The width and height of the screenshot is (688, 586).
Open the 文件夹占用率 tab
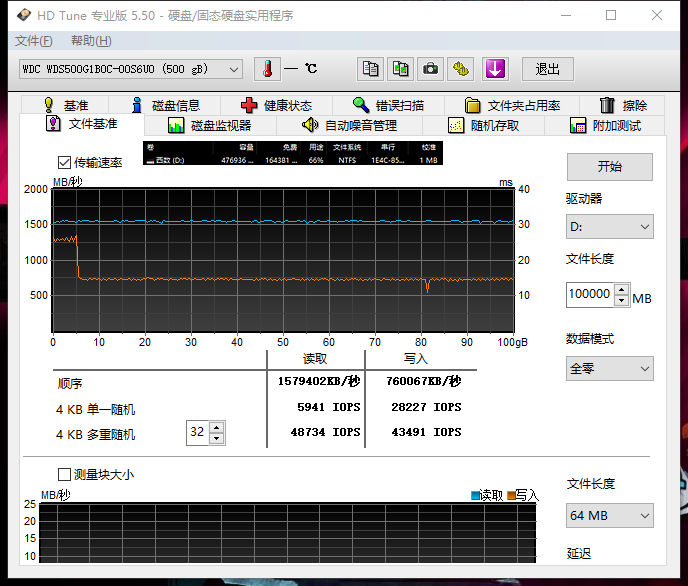[x=512, y=105]
